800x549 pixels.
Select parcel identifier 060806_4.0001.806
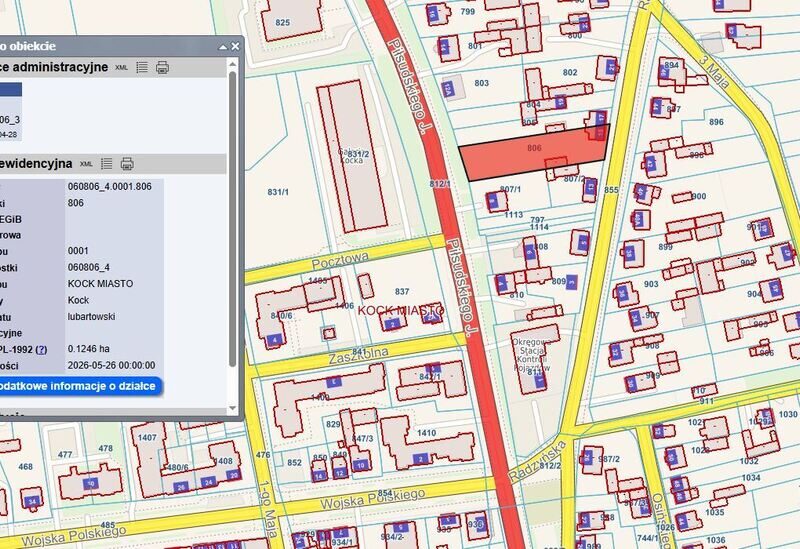coord(110,187)
